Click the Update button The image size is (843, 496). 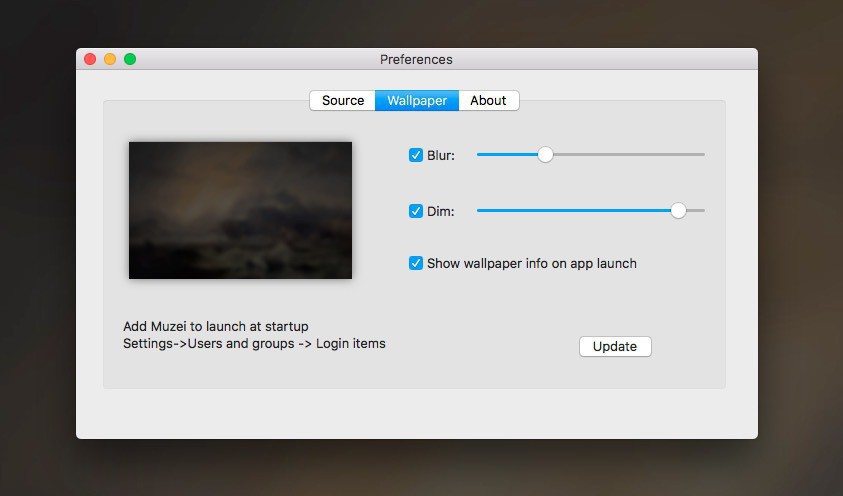[x=615, y=347]
